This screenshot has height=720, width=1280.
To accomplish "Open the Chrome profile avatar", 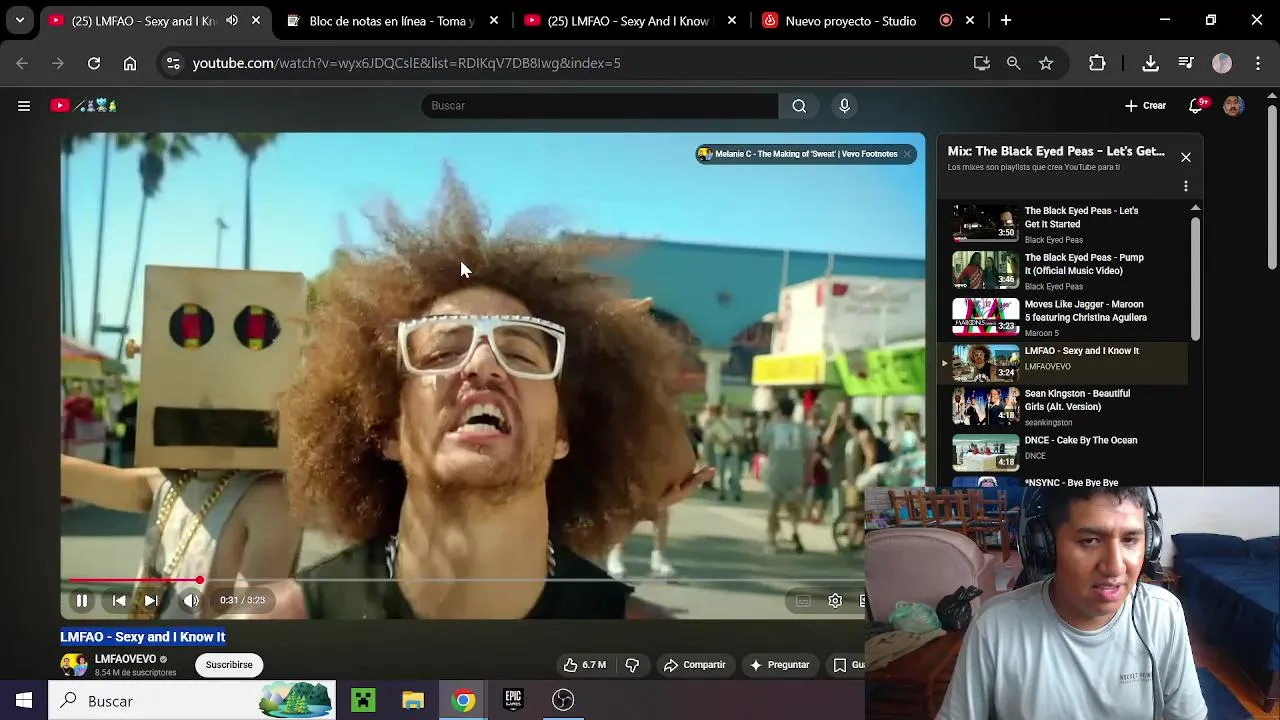I will click(x=1222, y=63).
